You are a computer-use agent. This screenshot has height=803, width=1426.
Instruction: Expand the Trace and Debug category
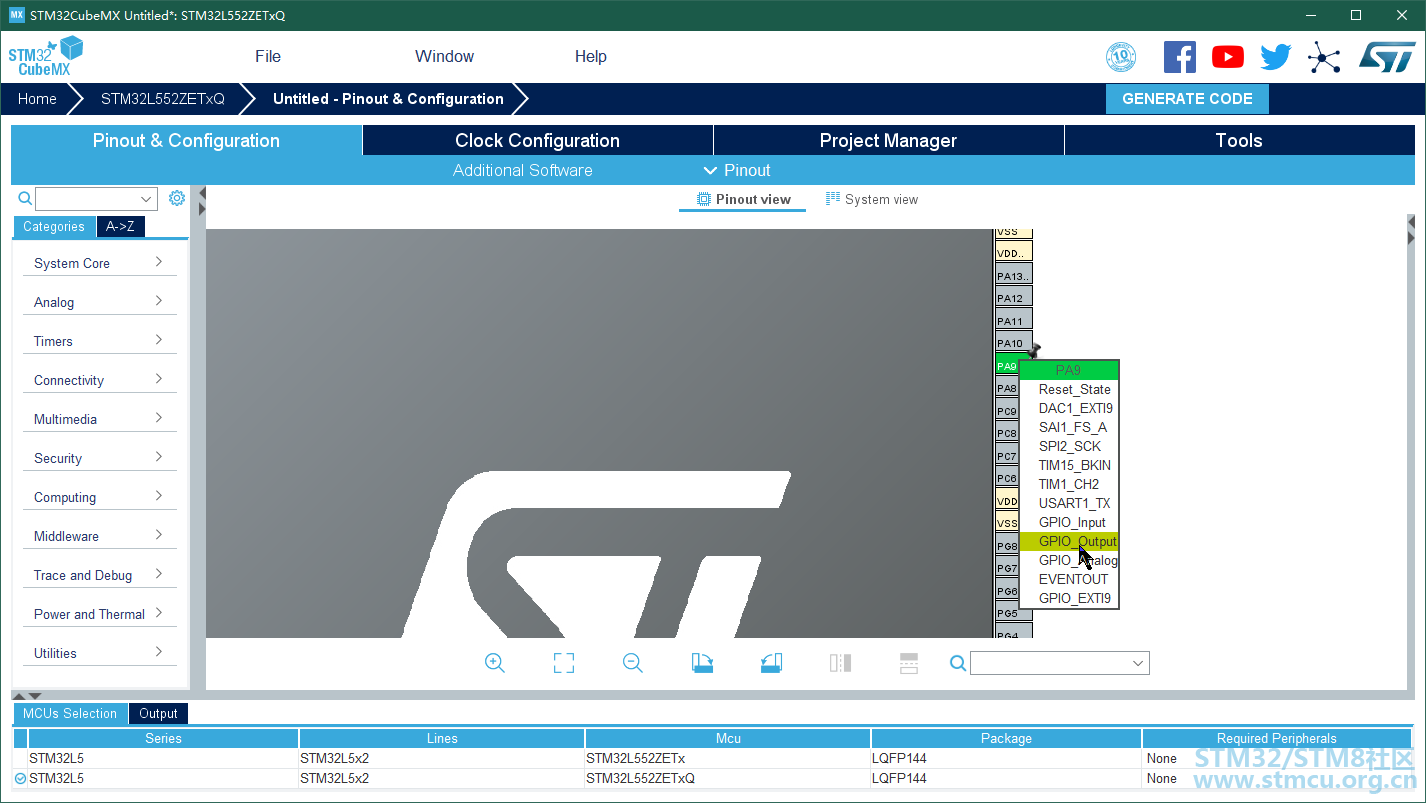[99, 575]
